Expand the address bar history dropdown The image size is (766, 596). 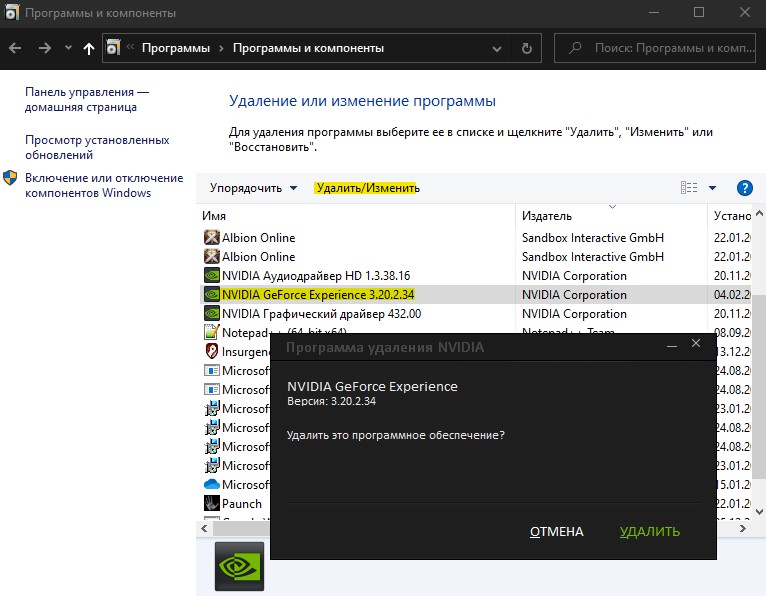pos(497,48)
